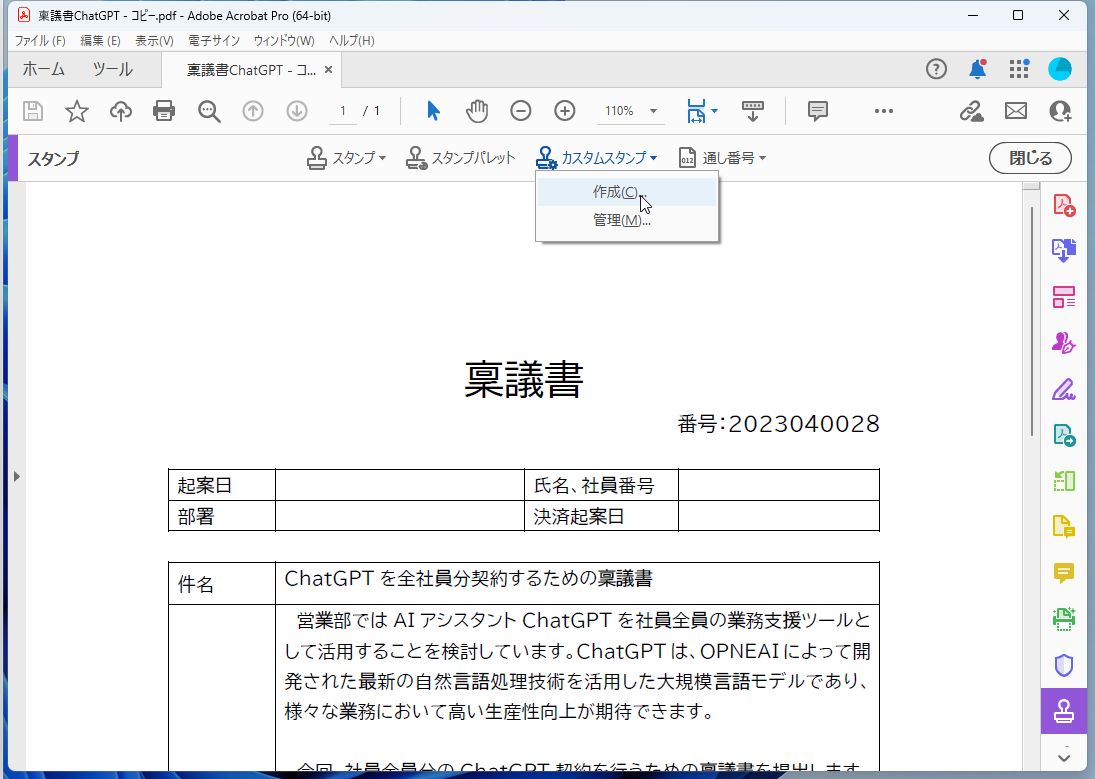The width and height of the screenshot is (1095, 779).
Task: Click the vertical scrollbar thumb
Action: tap(1031, 321)
